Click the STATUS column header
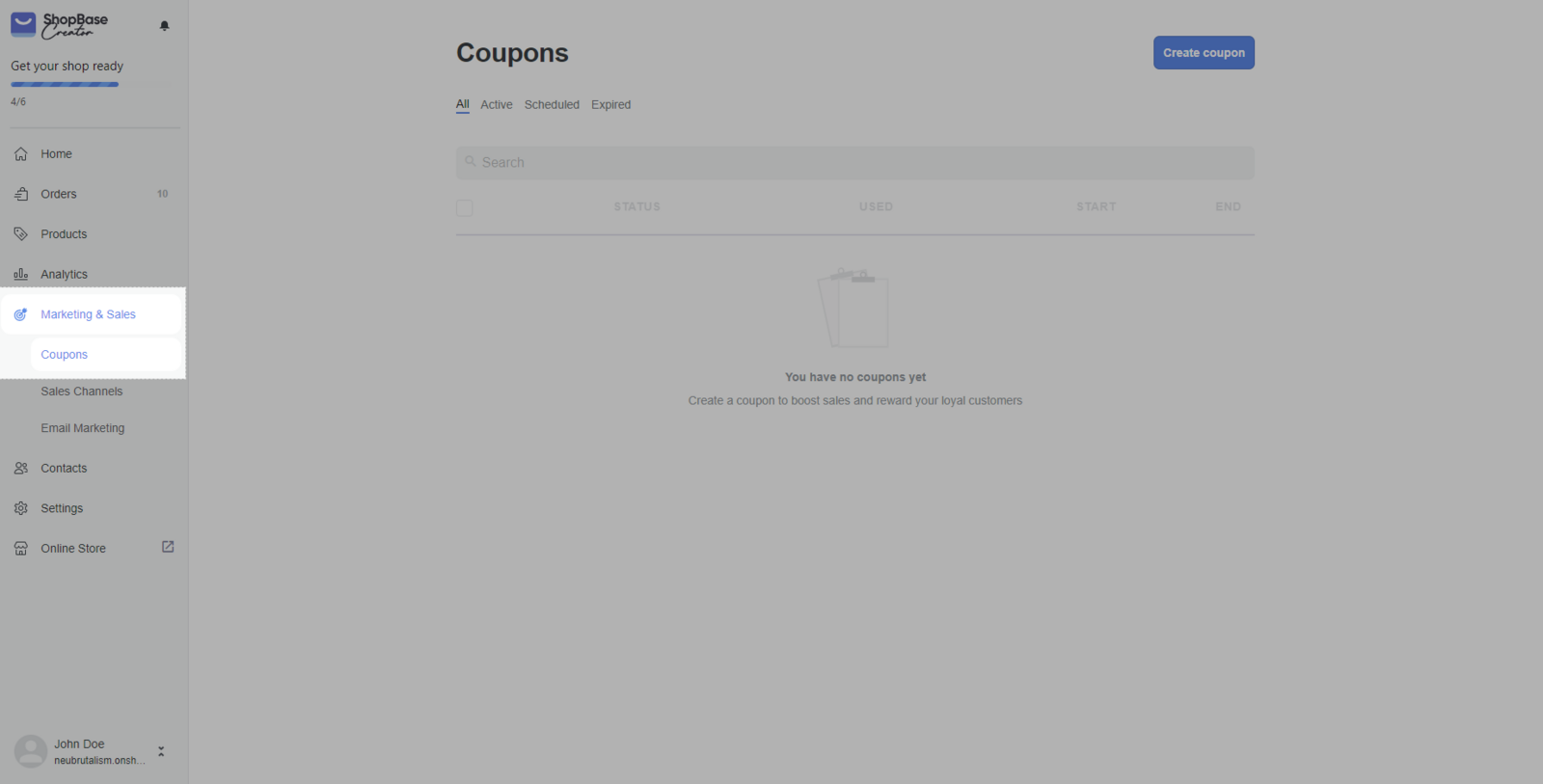 click(637, 207)
